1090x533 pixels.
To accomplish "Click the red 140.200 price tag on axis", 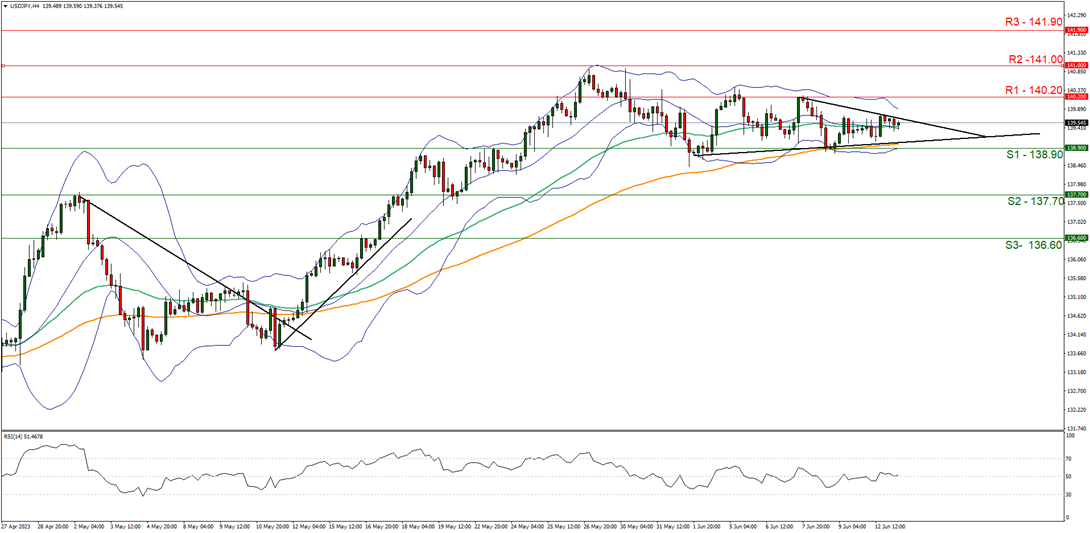I will (1077, 97).
